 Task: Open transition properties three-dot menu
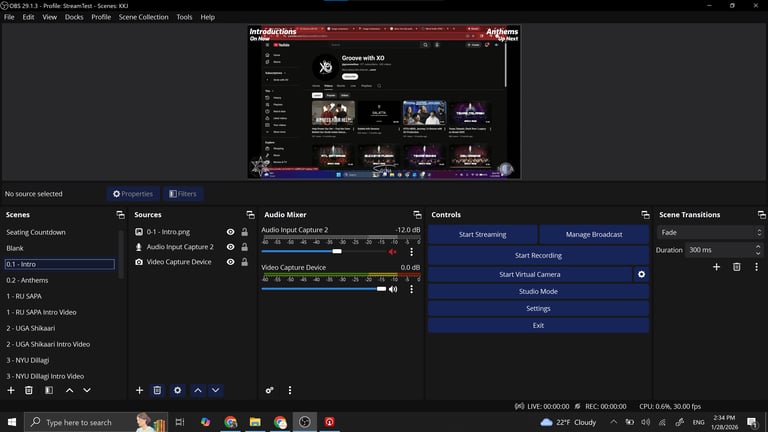pyautogui.click(x=756, y=267)
